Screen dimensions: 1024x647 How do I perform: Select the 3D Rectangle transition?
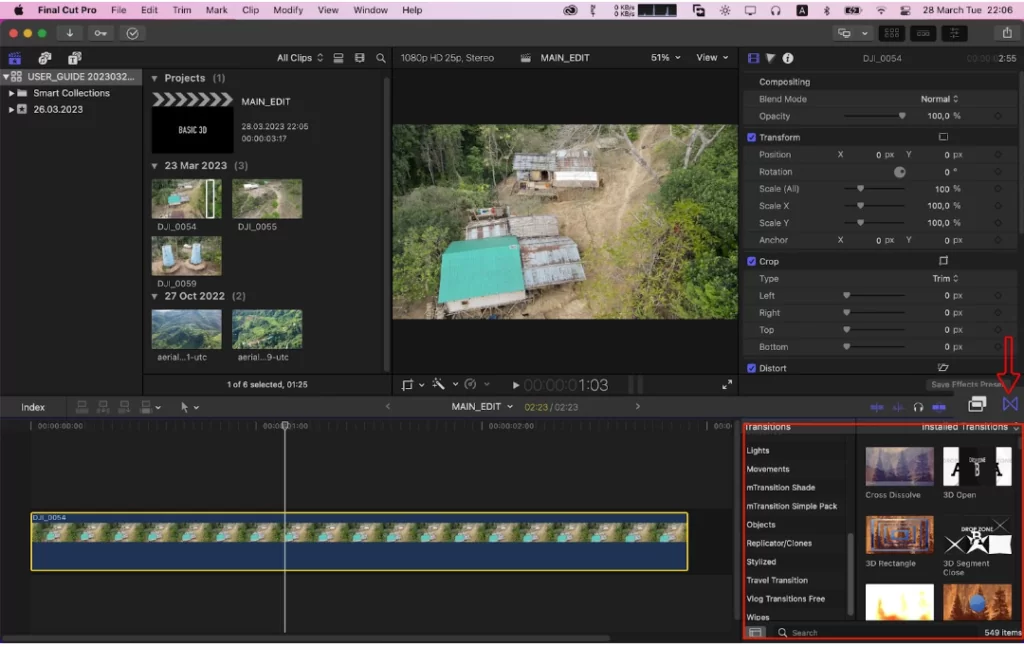pyautogui.click(x=899, y=535)
